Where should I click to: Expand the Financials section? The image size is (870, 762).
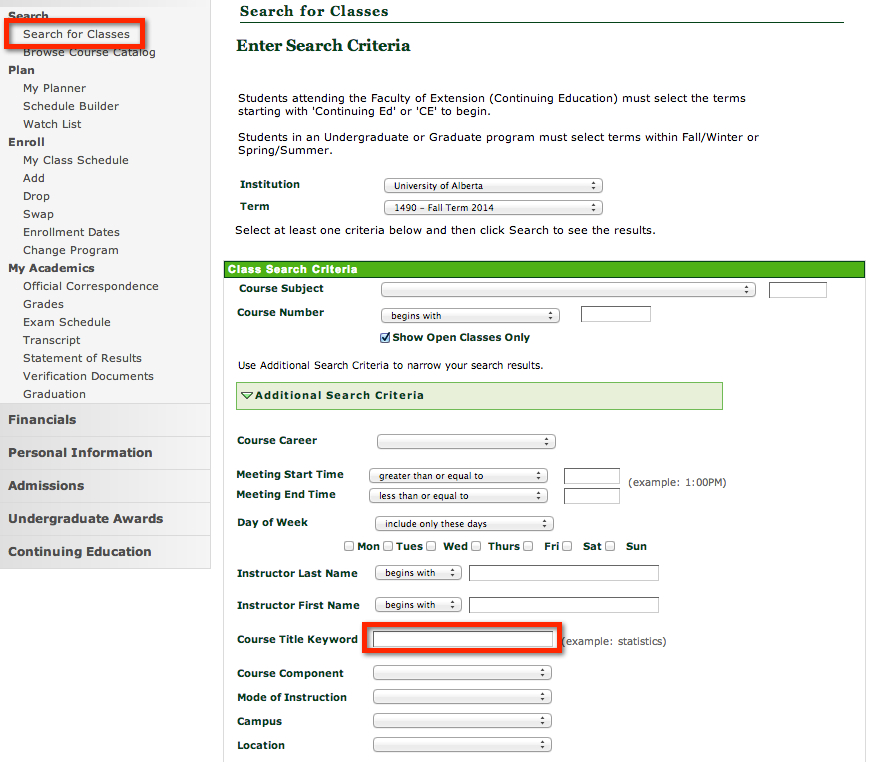tap(42, 420)
